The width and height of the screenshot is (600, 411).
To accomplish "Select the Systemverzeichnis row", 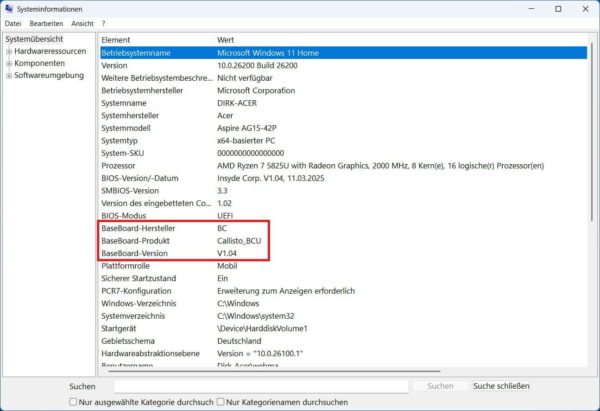I will (x=343, y=316).
